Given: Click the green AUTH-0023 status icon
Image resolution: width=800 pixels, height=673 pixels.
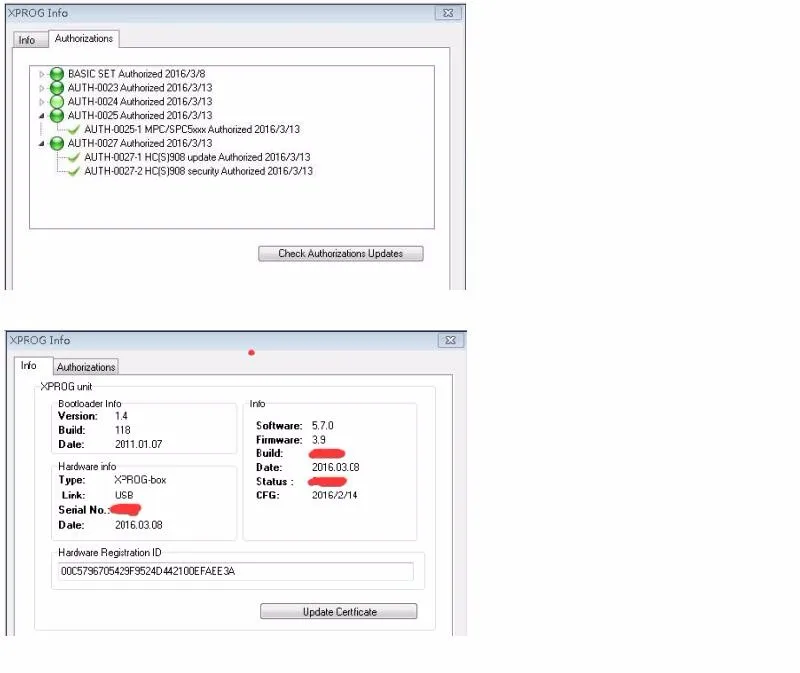Looking at the screenshot, I should (x=57, y=88).
